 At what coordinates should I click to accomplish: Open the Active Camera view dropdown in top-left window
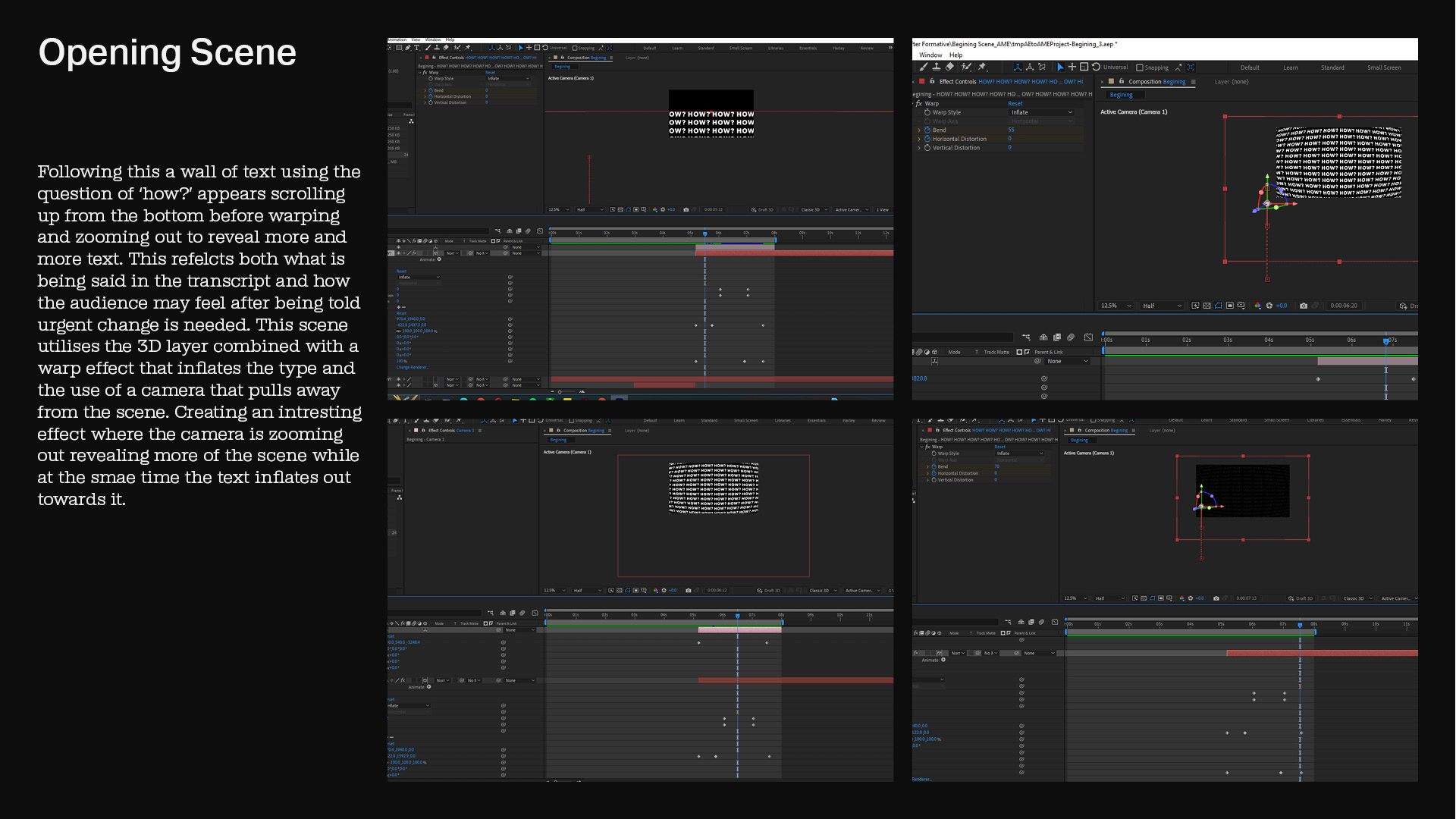(x=852, y=209)
